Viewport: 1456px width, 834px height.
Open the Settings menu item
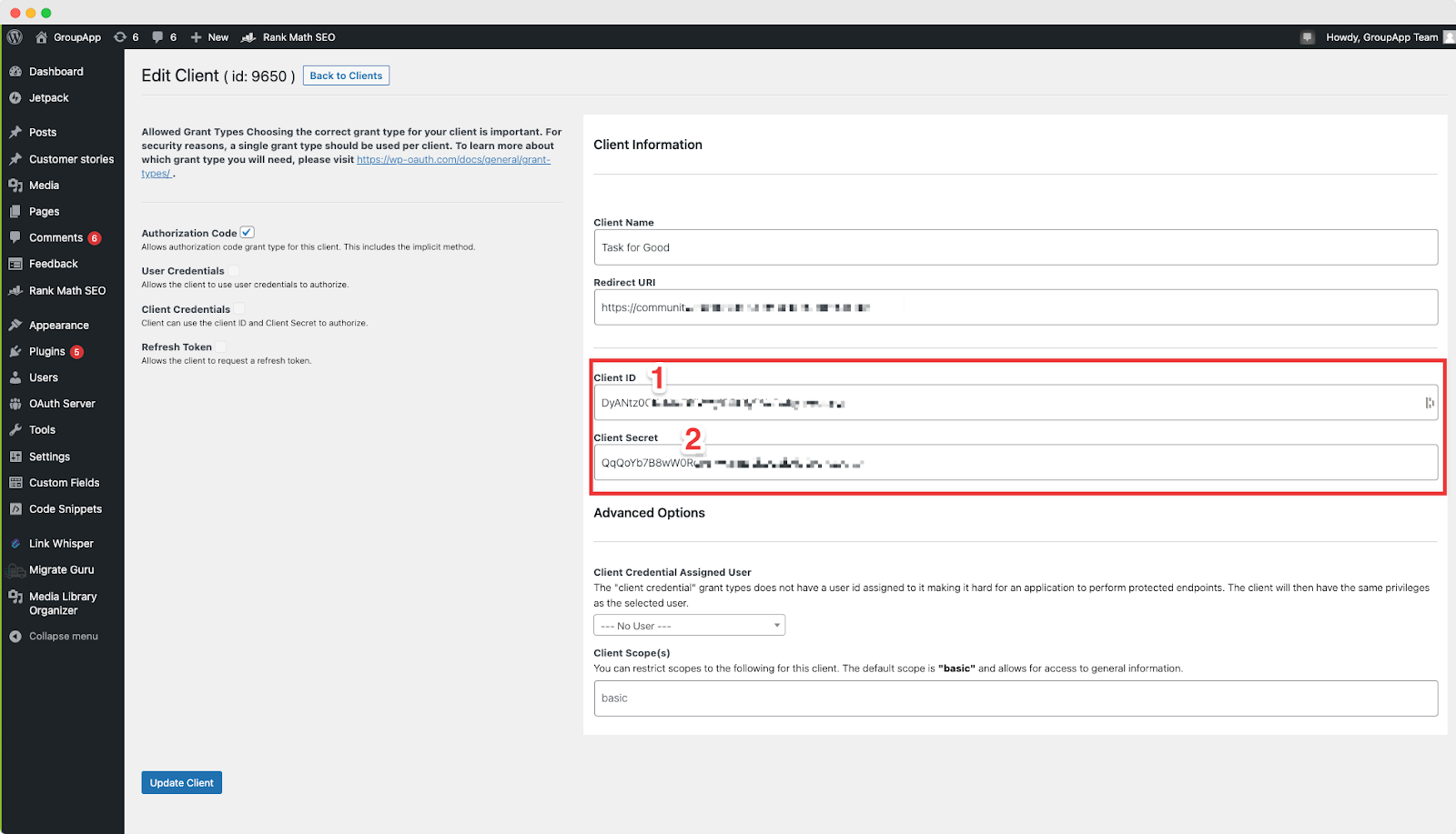tap(49, 457)
